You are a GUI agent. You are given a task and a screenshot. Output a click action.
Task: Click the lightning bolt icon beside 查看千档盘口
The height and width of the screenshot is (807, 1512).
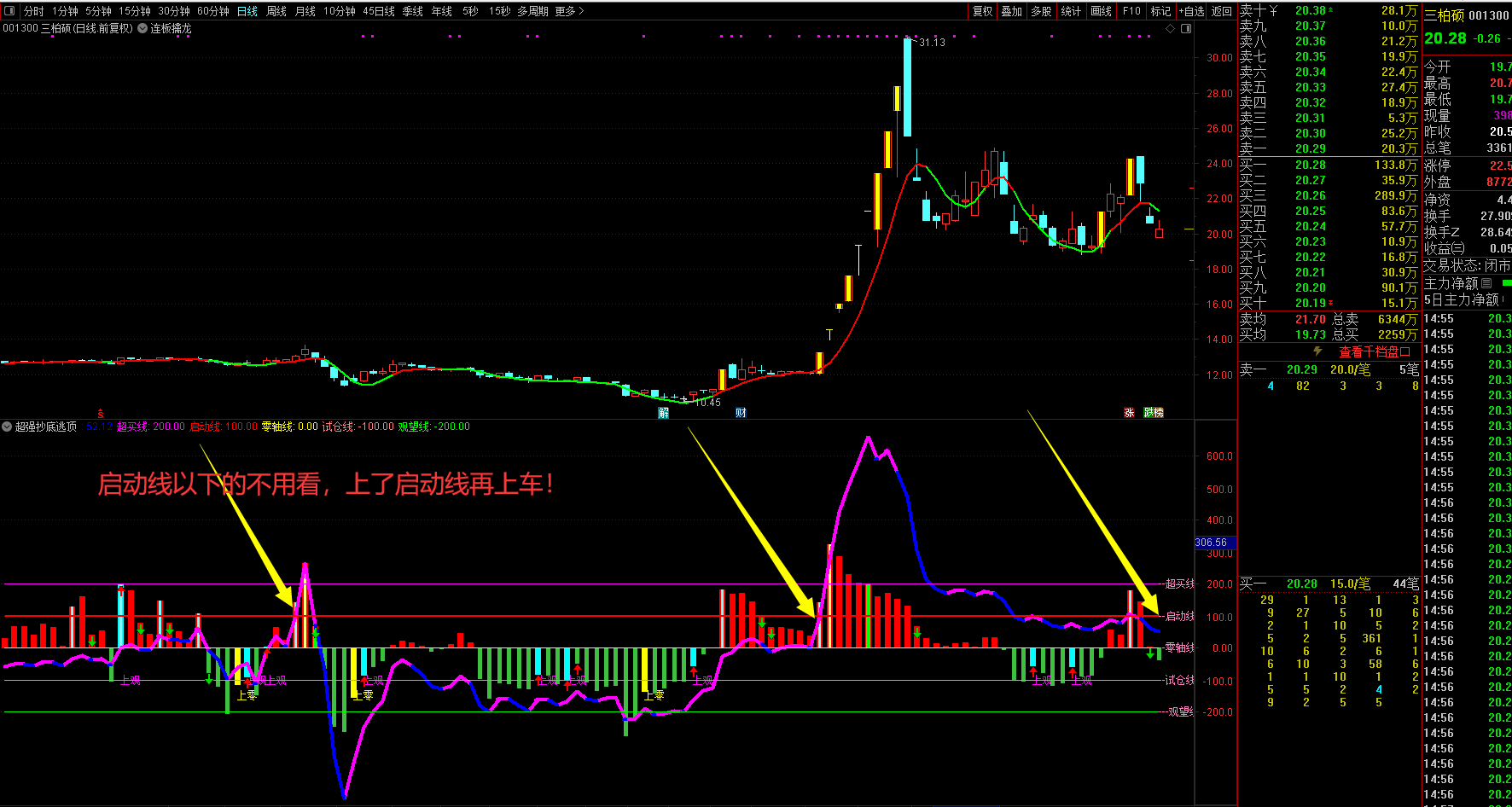click(x=1317, y=351)
